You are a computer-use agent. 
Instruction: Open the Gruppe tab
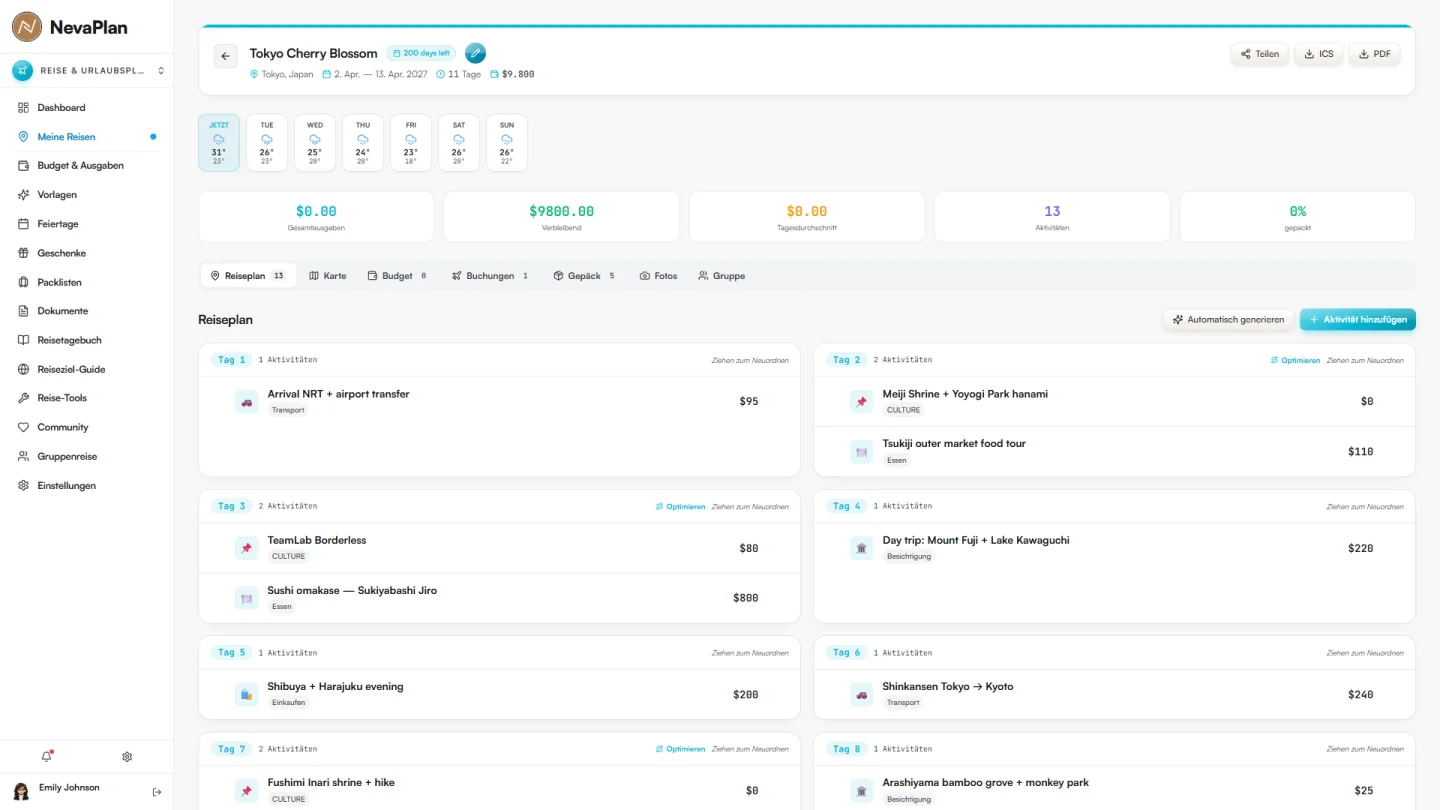tap(722, 276)
